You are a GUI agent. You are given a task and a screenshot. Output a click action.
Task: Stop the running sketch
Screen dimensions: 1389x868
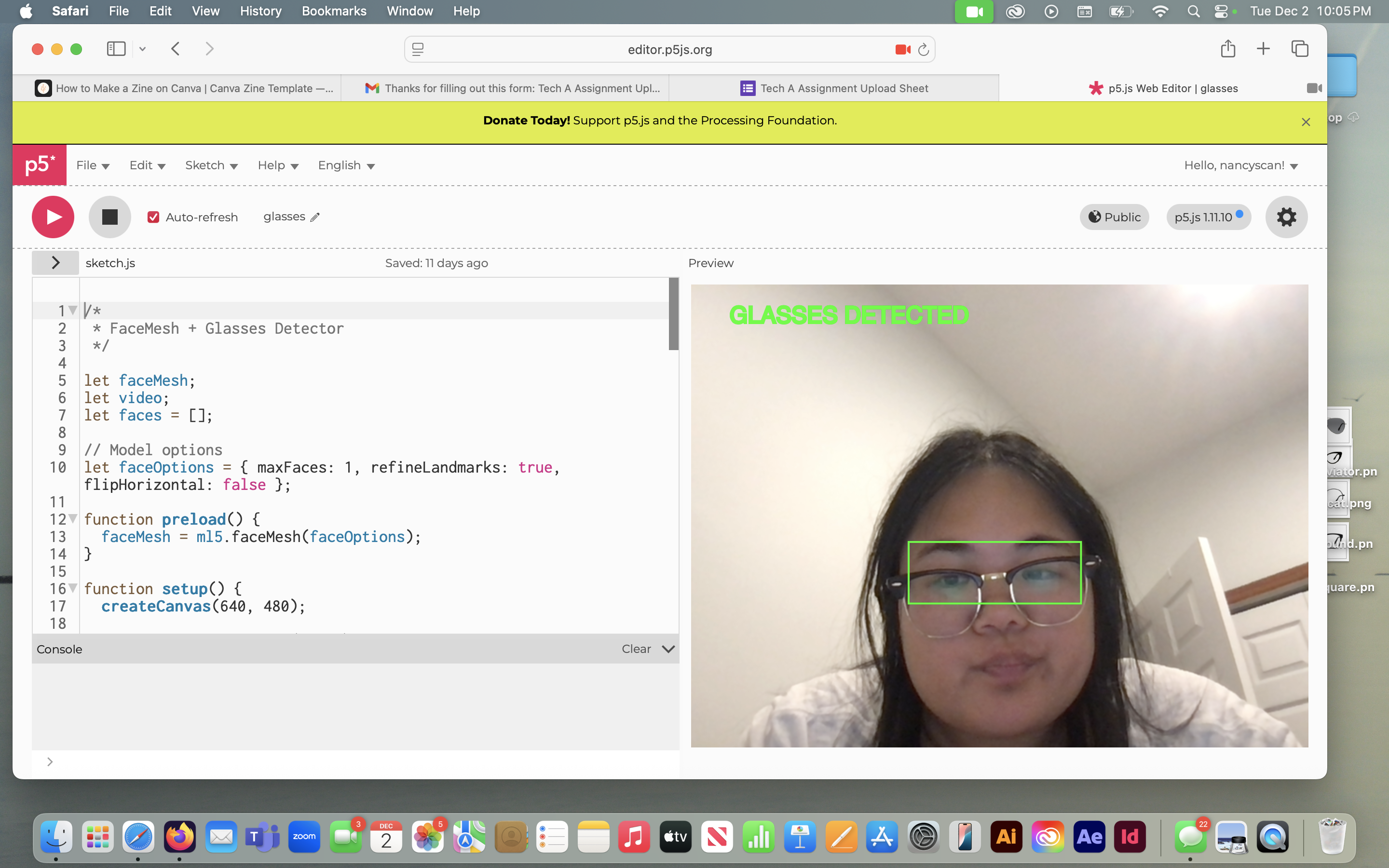(109, 217)
